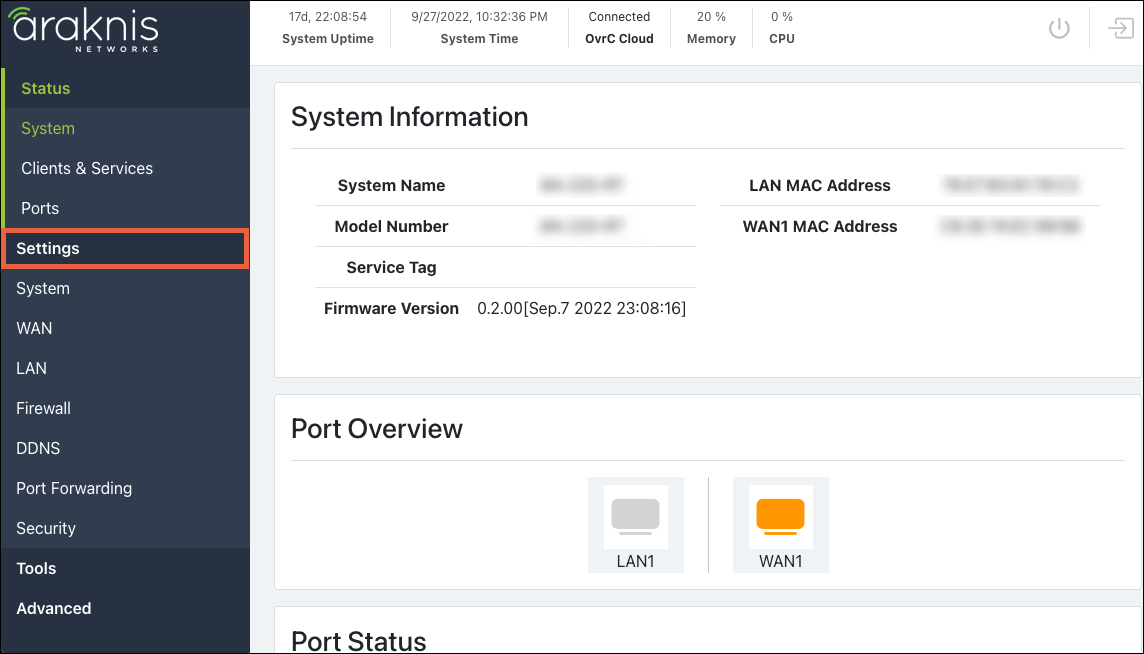Screen dimensions: 1144x654
Task: Click the Araknis Networks logo
Action: [85, 30]
